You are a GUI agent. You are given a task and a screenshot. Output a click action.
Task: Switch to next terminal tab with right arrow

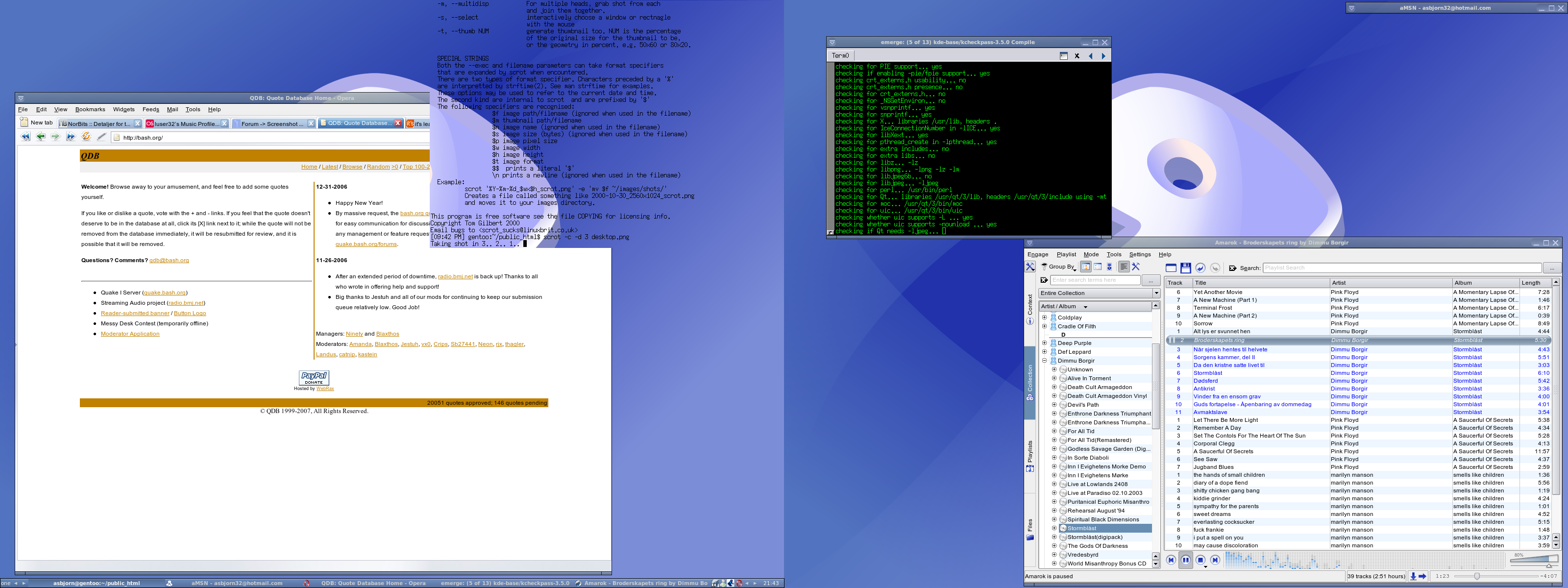tap(1103, 56)
